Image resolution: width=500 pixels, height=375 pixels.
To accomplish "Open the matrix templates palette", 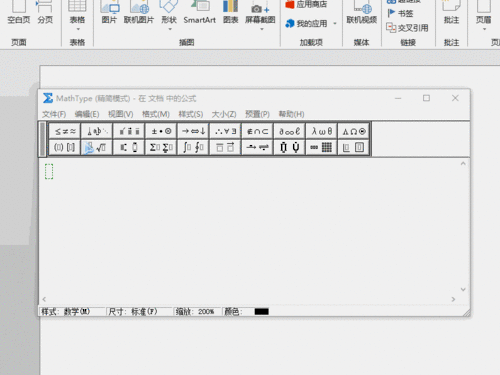I will pos(322,147).
